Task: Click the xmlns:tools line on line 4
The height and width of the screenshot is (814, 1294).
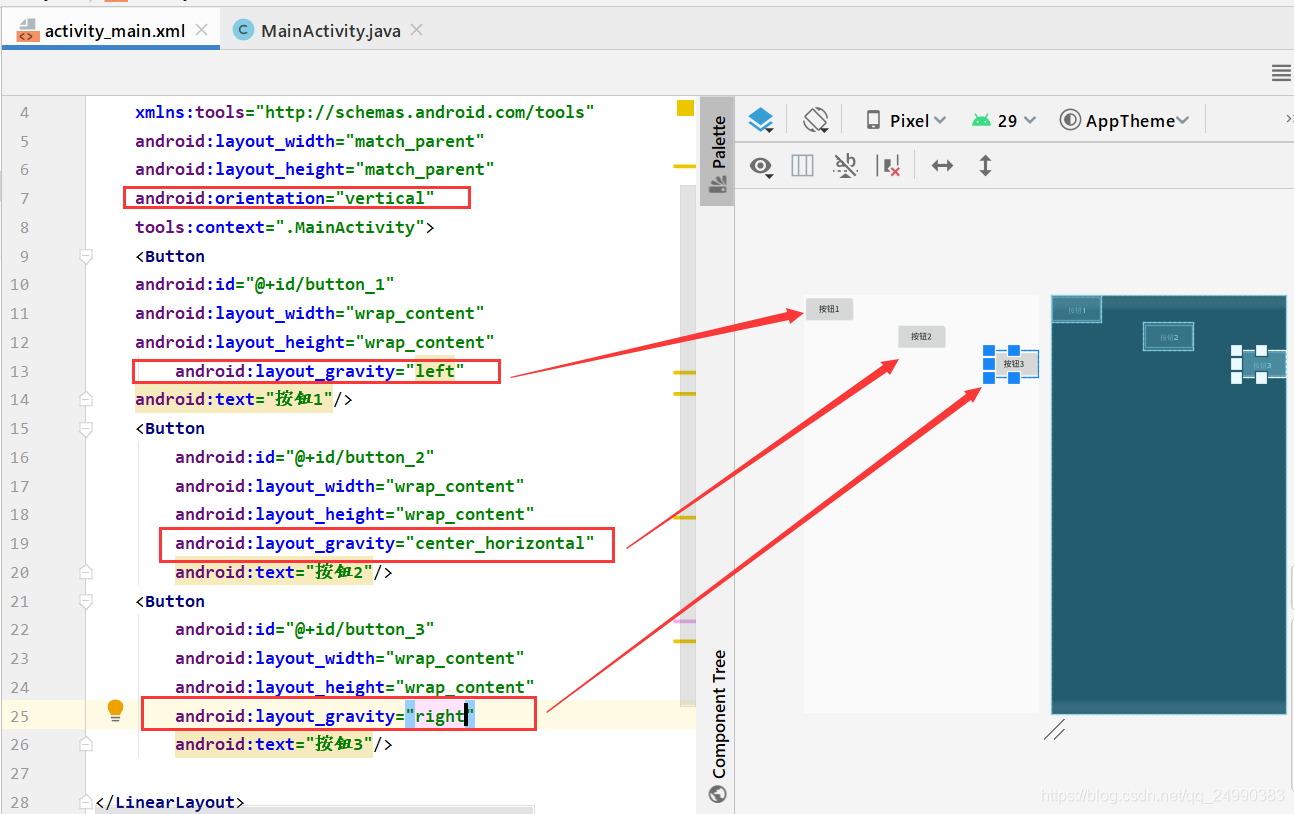Action: pos(365,112)
